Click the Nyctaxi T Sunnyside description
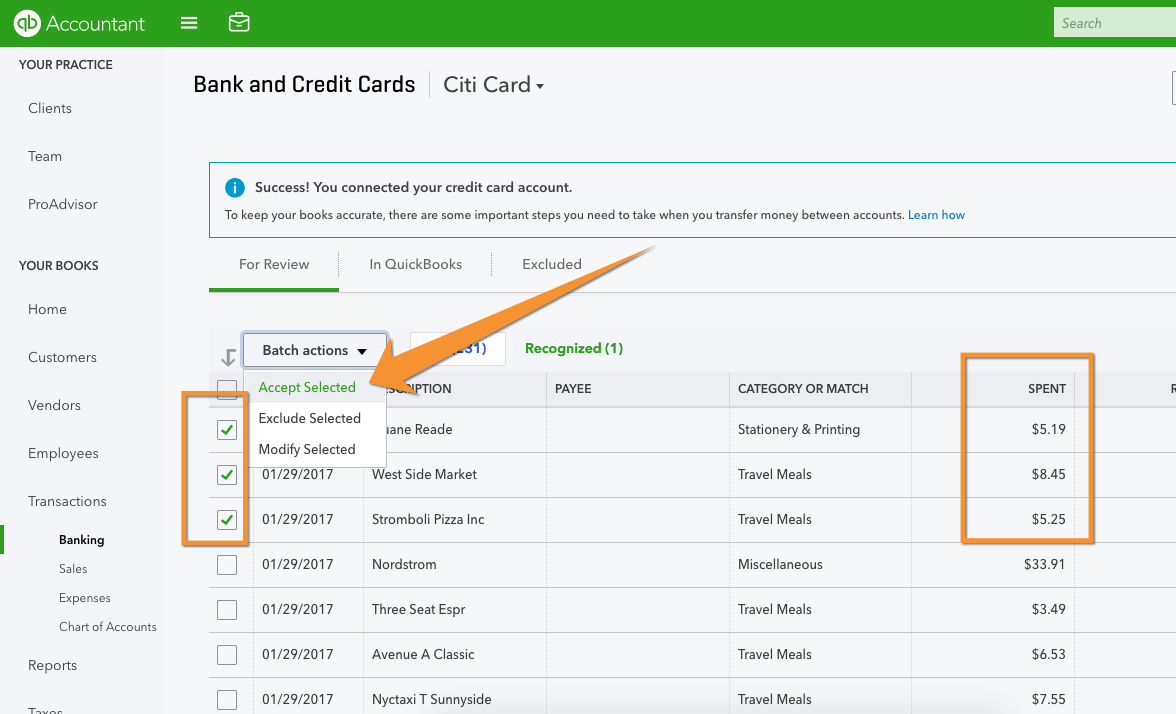The width and height of the screenshot is (1176, 714). point(432,699)
